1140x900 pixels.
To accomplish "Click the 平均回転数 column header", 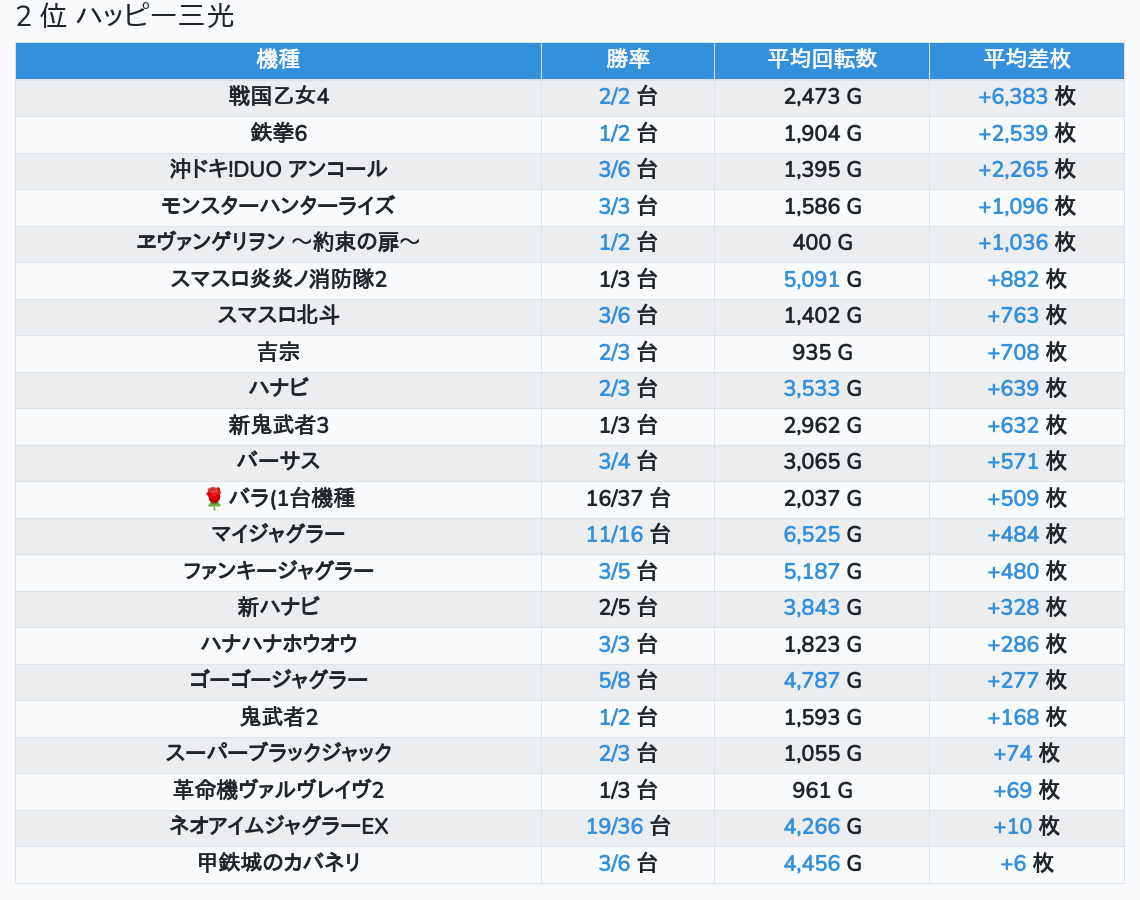I will 821,59.
